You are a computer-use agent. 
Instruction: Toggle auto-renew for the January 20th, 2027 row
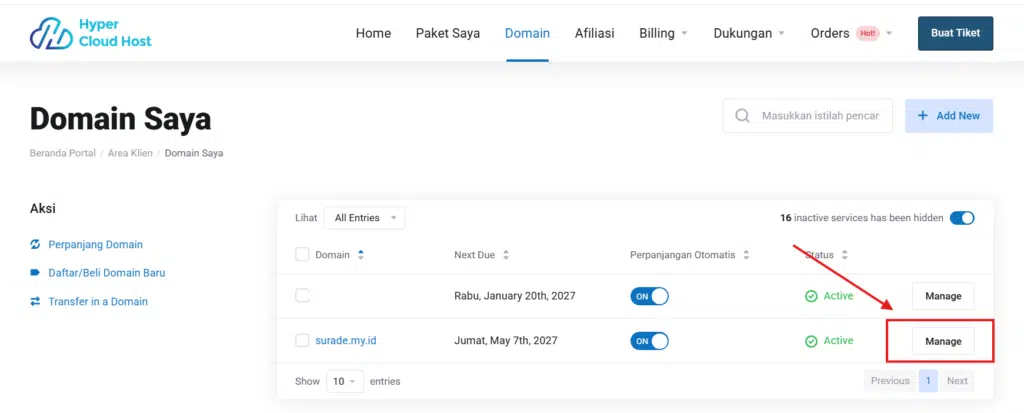point(649,296)
